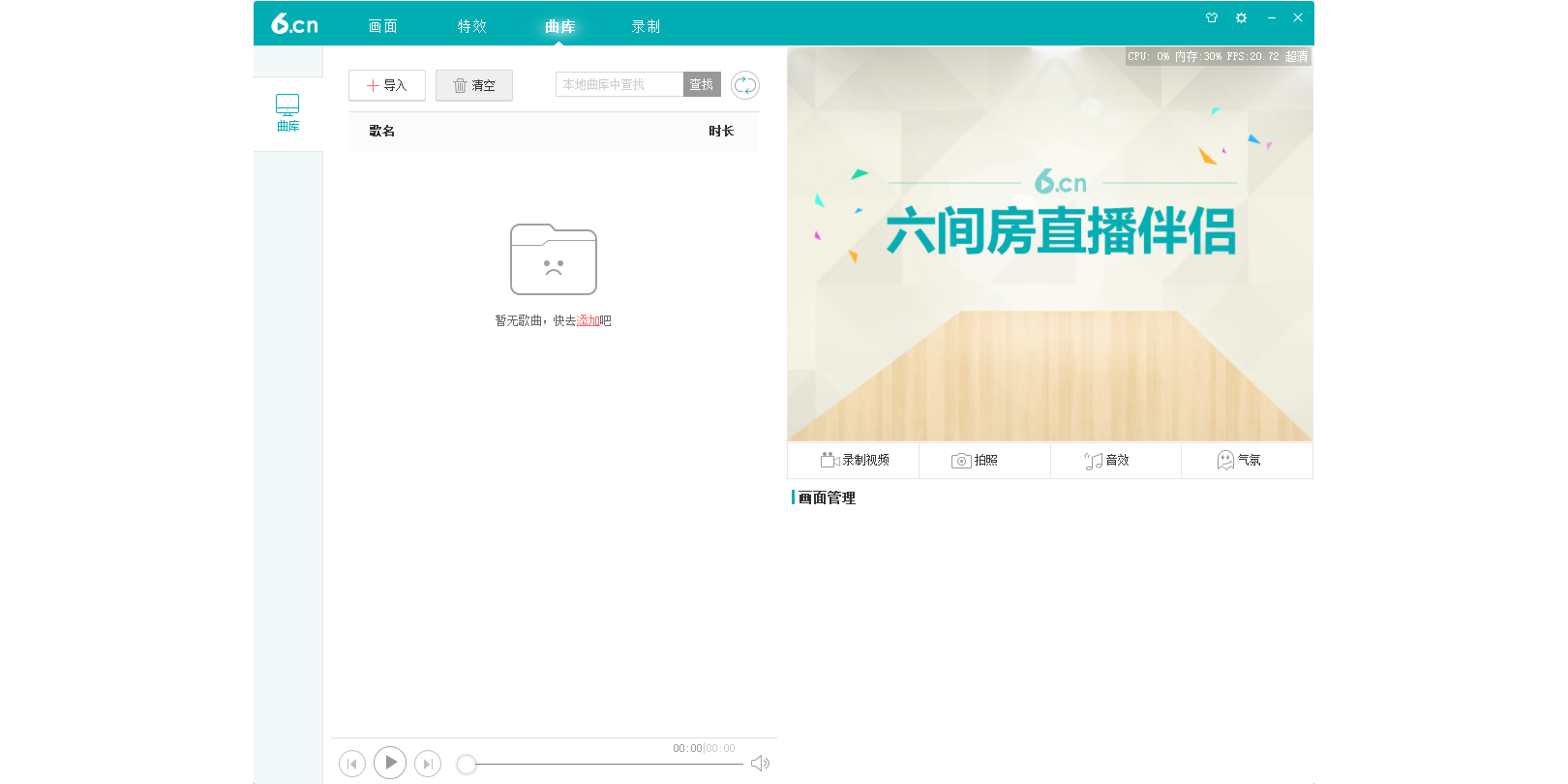Viewport: 1568px width, 784px height.
Task: Select 曲库 in the left sidebar
Action: (287, 113)
